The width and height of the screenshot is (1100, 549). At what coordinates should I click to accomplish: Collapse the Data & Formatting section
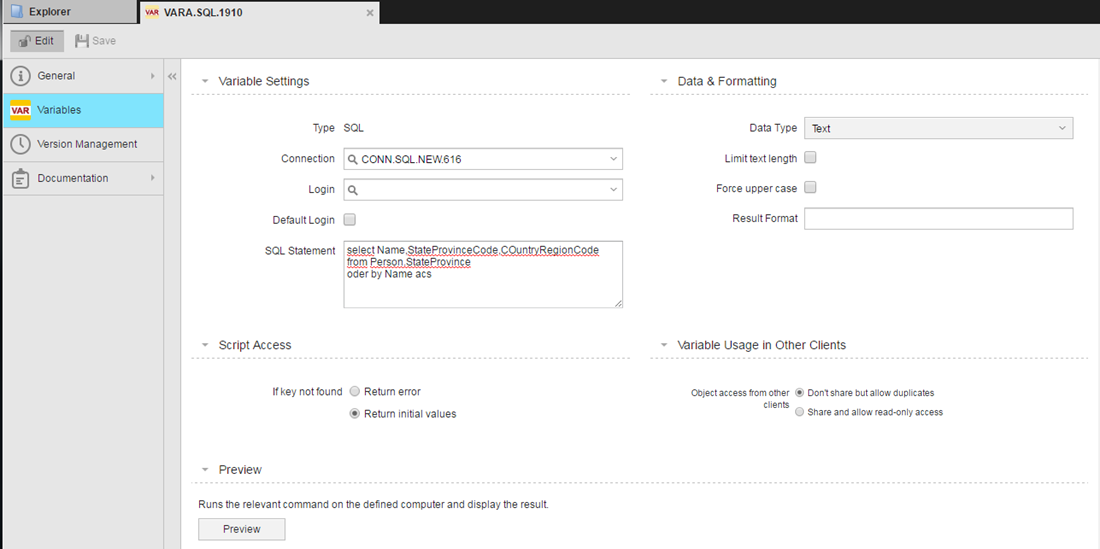664,81
